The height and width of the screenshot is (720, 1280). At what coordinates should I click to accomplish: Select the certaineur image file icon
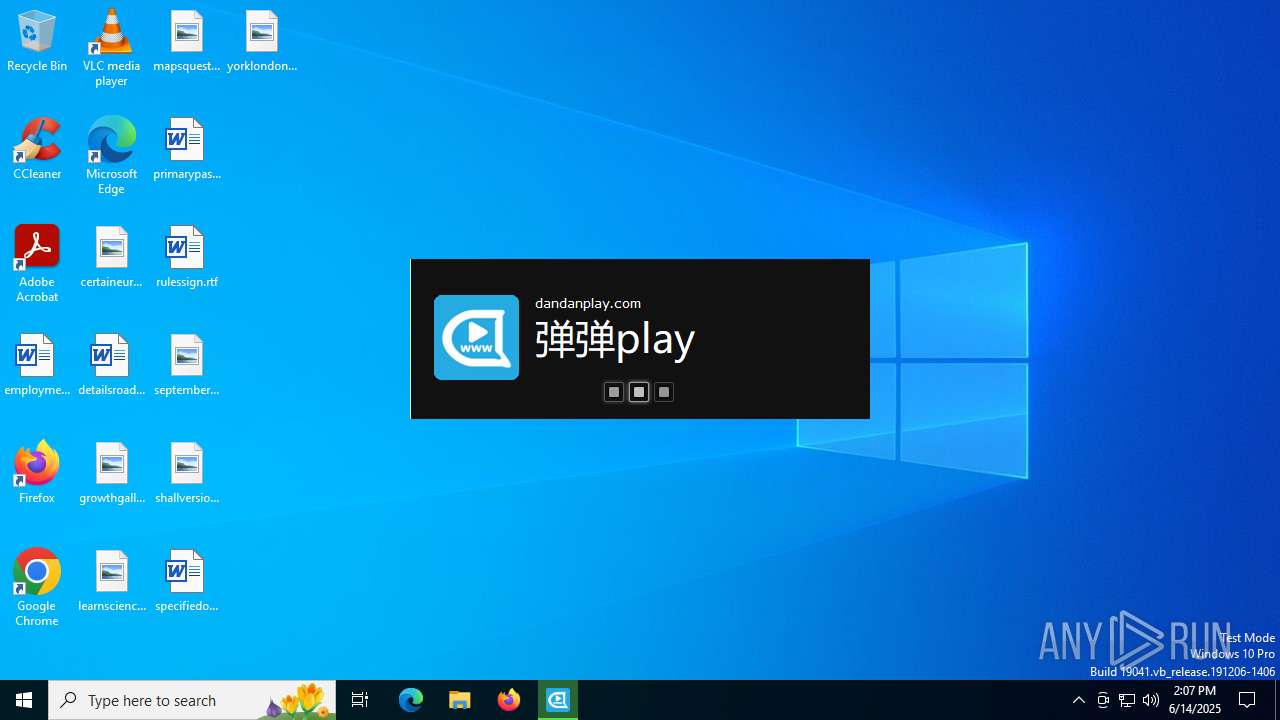pyautogui.click(x=111, y=257)
